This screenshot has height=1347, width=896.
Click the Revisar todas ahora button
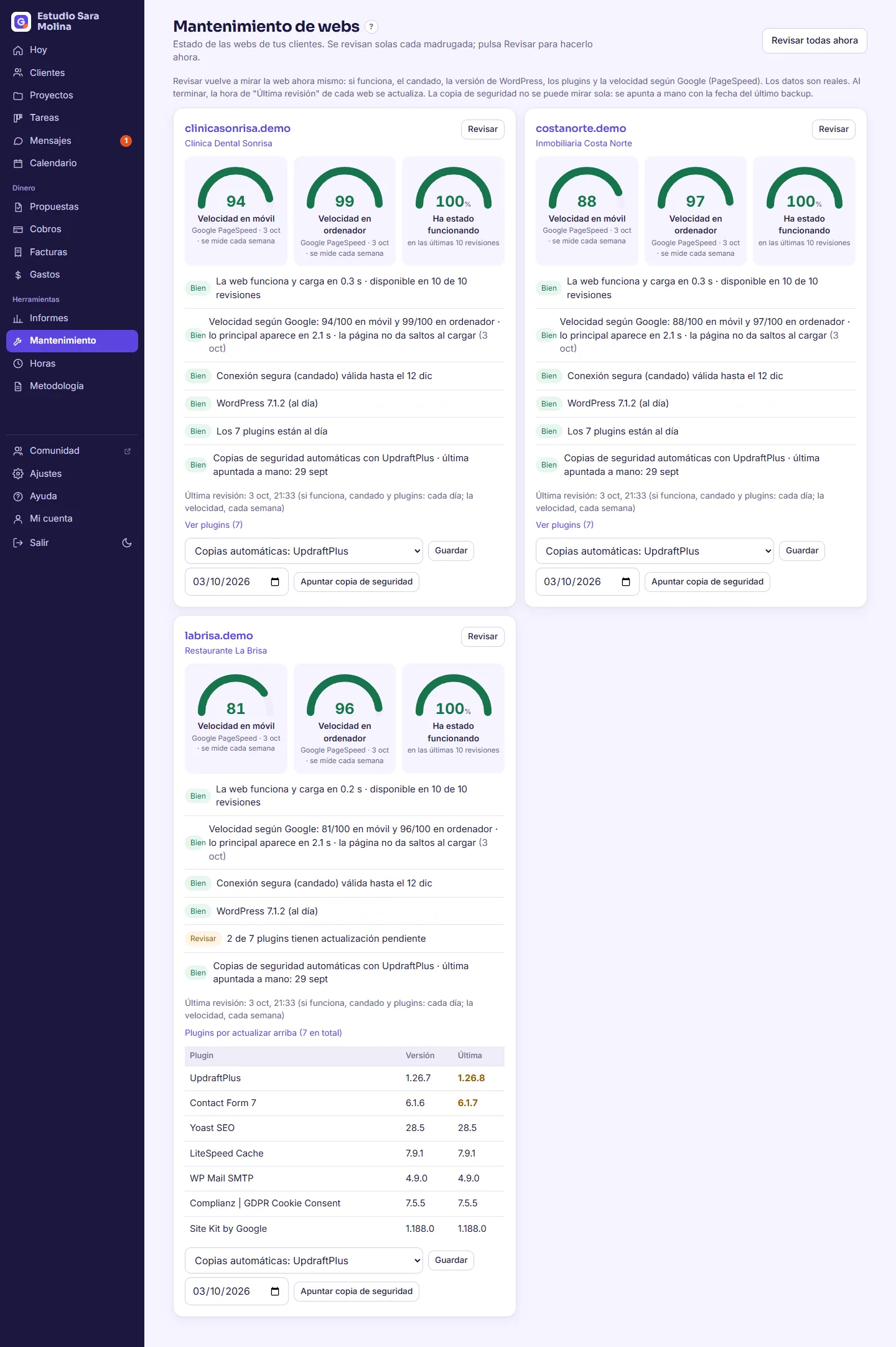(814, 40)
